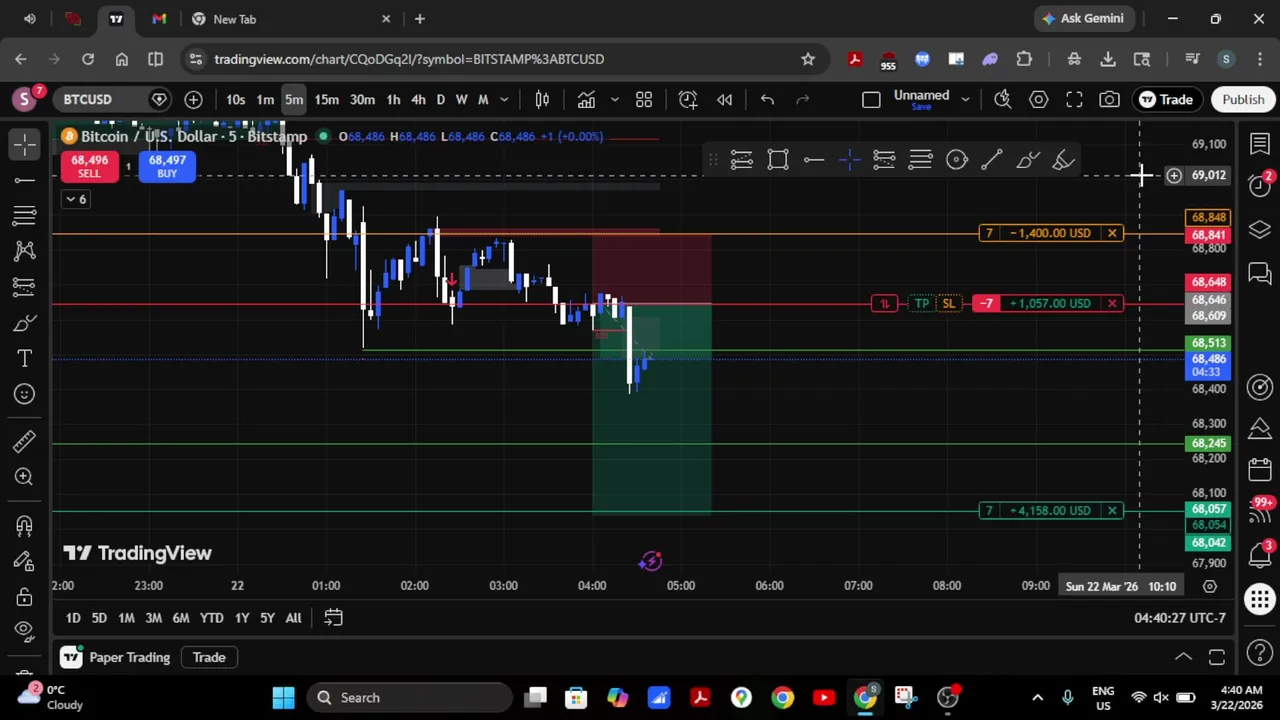Cancel the -1,400.00 USD stop order

pyautogui.click(x=1112, y=233)
